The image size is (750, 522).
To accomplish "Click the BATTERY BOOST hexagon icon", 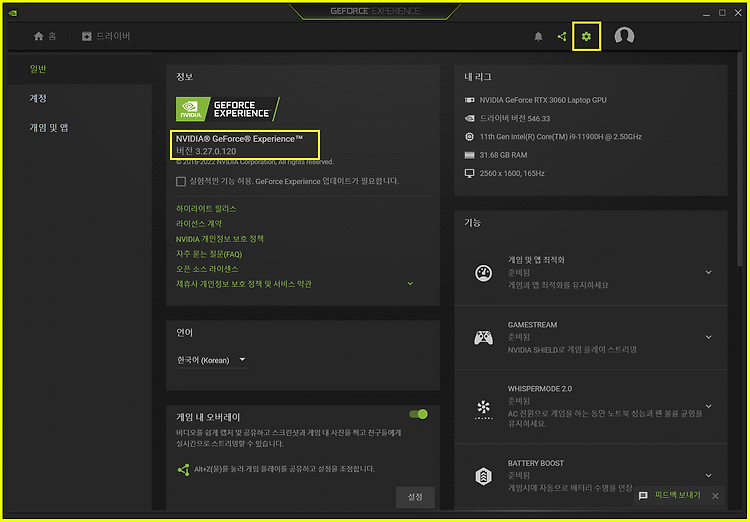I will (484, 476).
